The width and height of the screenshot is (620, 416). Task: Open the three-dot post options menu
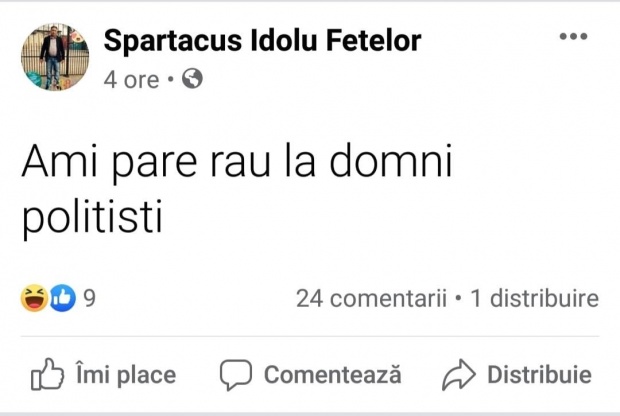click(x=573, y=38)
